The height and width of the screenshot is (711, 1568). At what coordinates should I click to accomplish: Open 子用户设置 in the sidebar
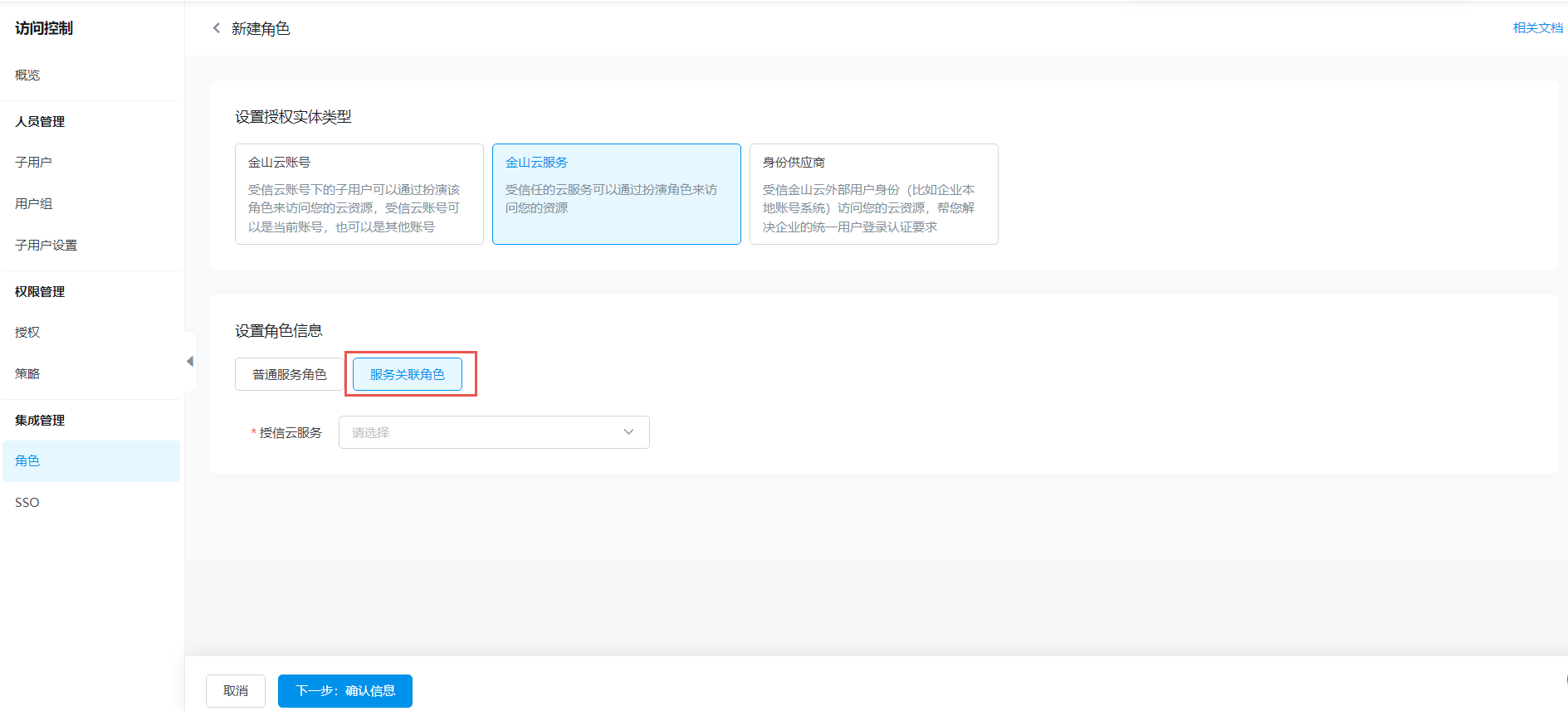tap(46, 245)
